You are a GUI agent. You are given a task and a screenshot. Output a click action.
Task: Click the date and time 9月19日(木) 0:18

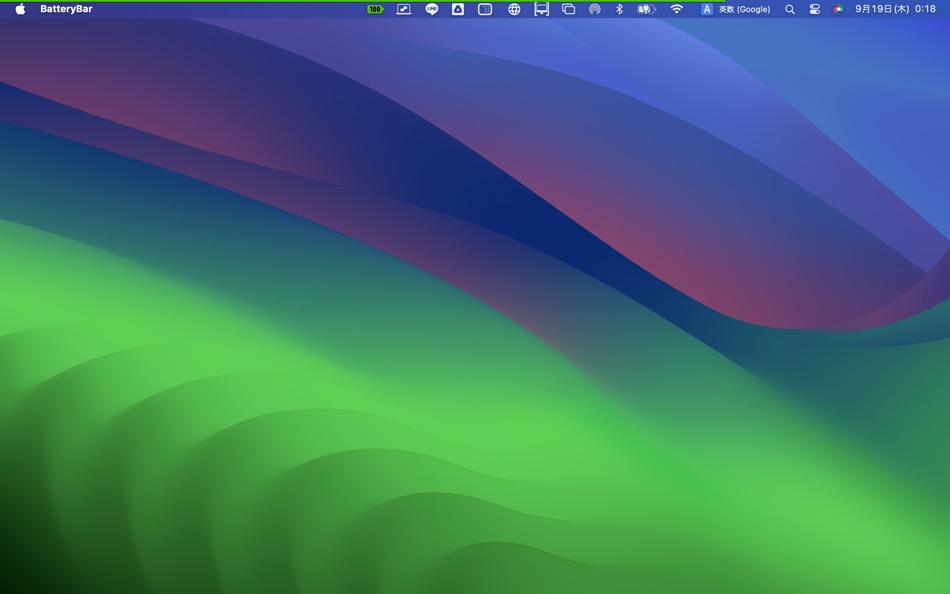click(x=895, y=9)
